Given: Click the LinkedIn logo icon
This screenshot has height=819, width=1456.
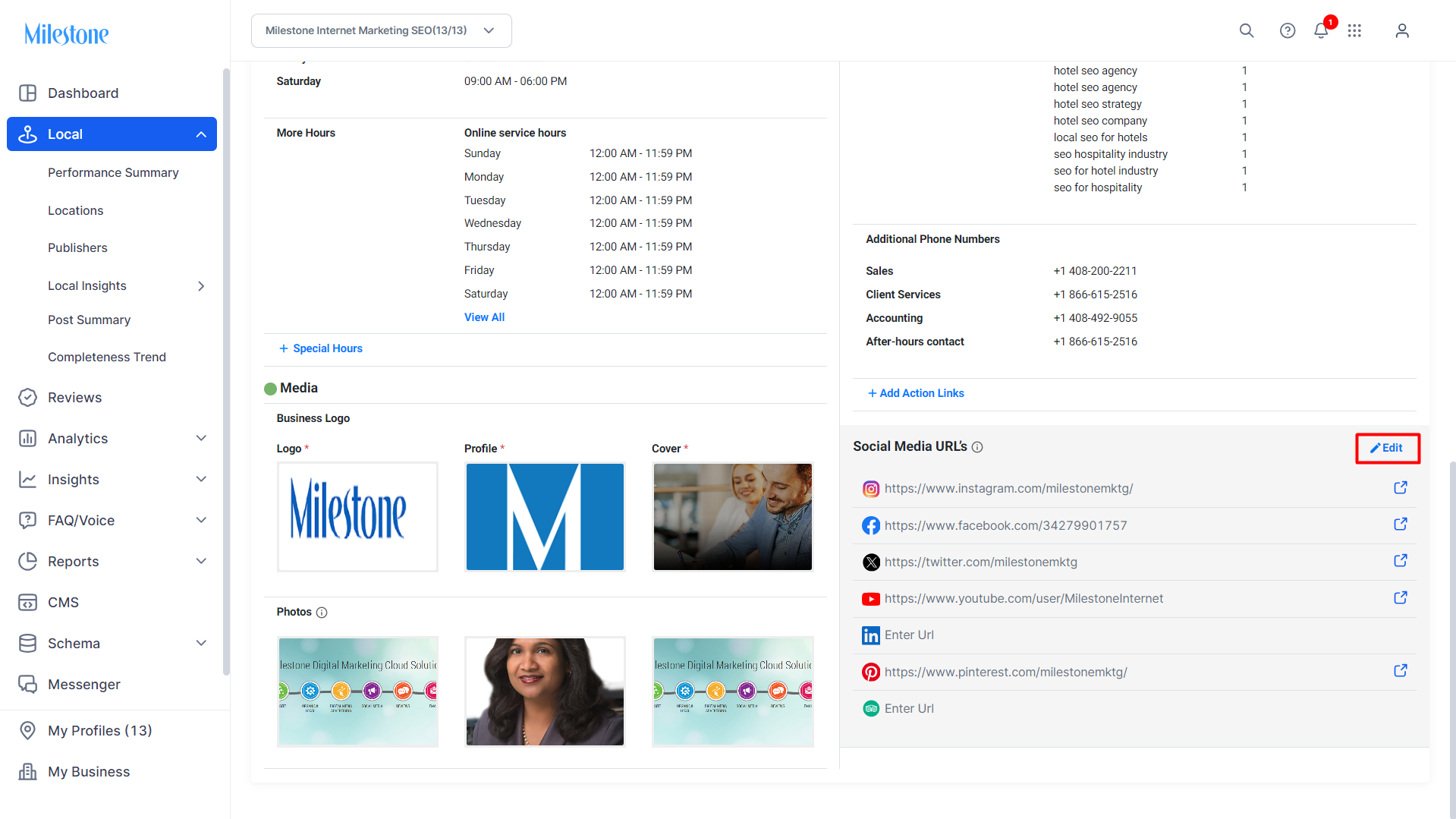Looking at the screenshot, I should coord(871,635).
